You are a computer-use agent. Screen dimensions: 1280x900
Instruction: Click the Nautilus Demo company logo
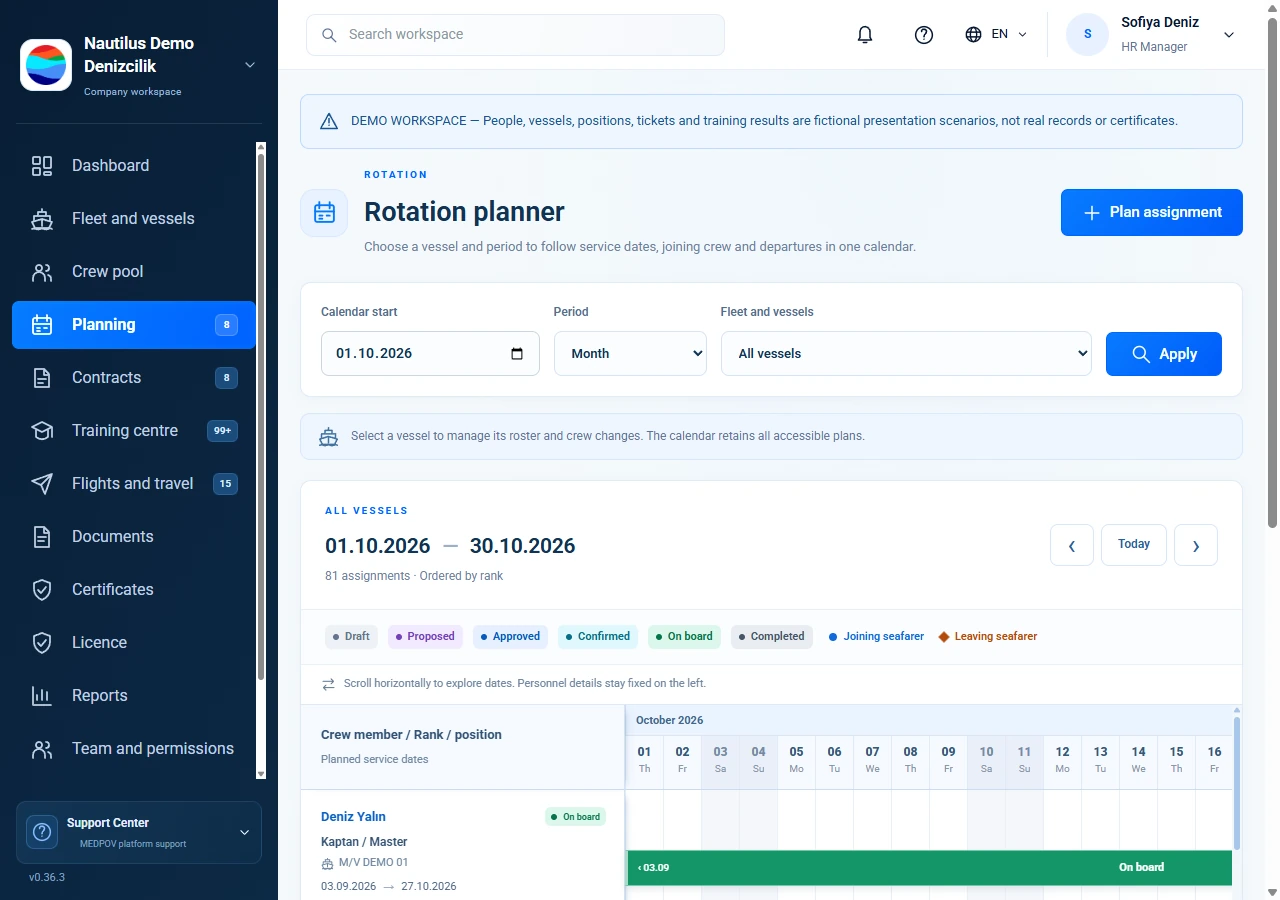[x=46, y=65]
